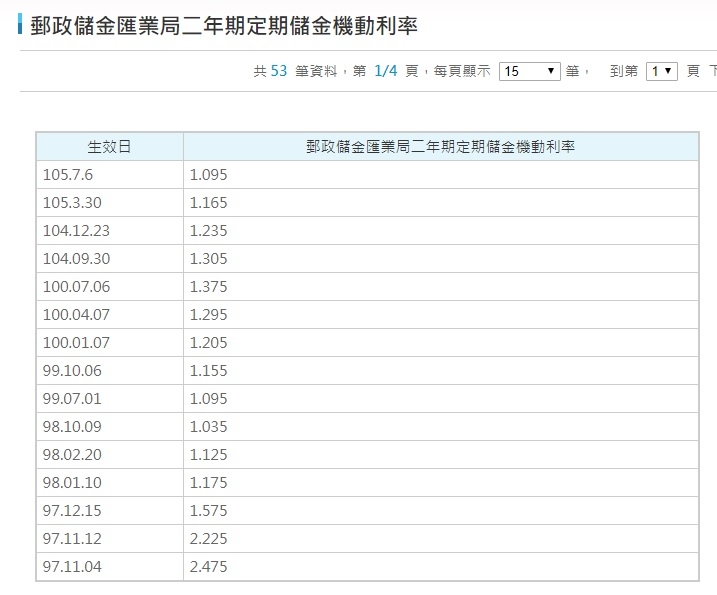Click rate value 1.575
Image resolution: width=717 pixels, height=595 pixels.
coord(209,510)
